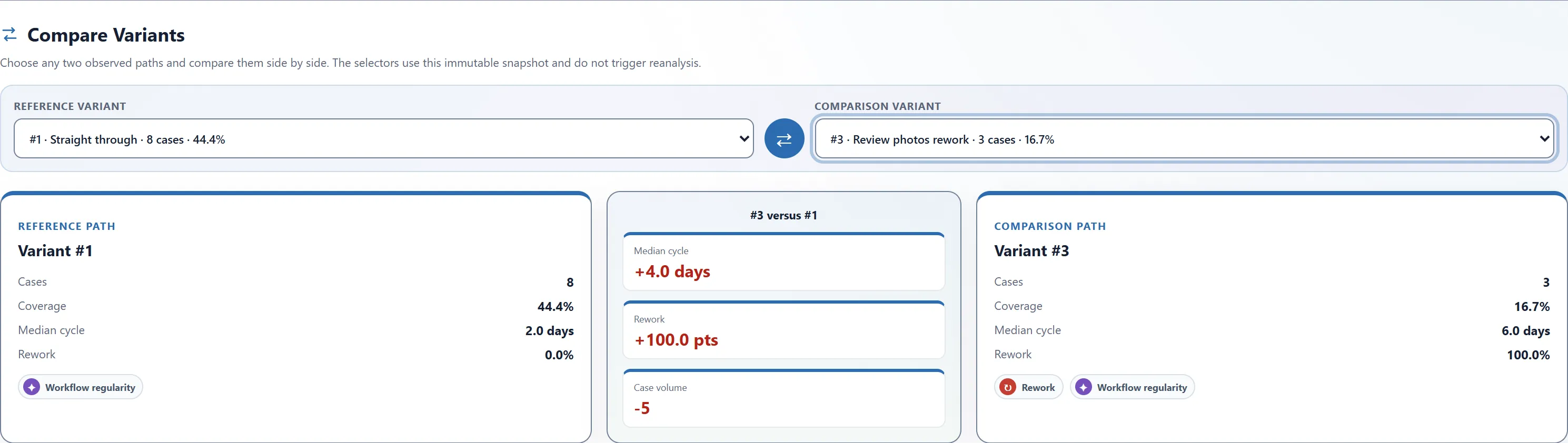This screenshot has width=1568, height=443.
Task: Click the red Rework badge icon
Action: (x=1008, y=387)
